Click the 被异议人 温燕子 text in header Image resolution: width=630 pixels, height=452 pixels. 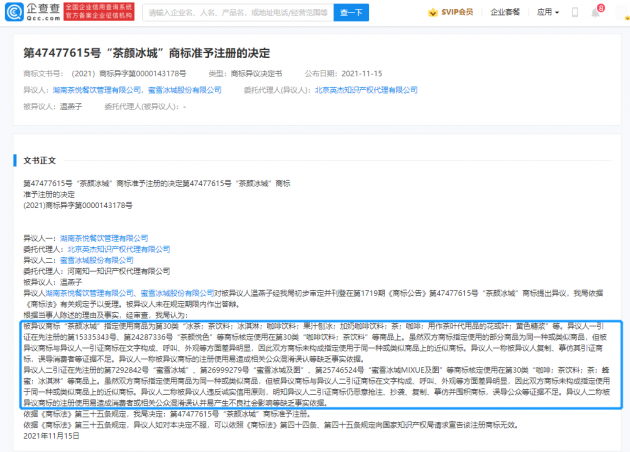(53, 106)
